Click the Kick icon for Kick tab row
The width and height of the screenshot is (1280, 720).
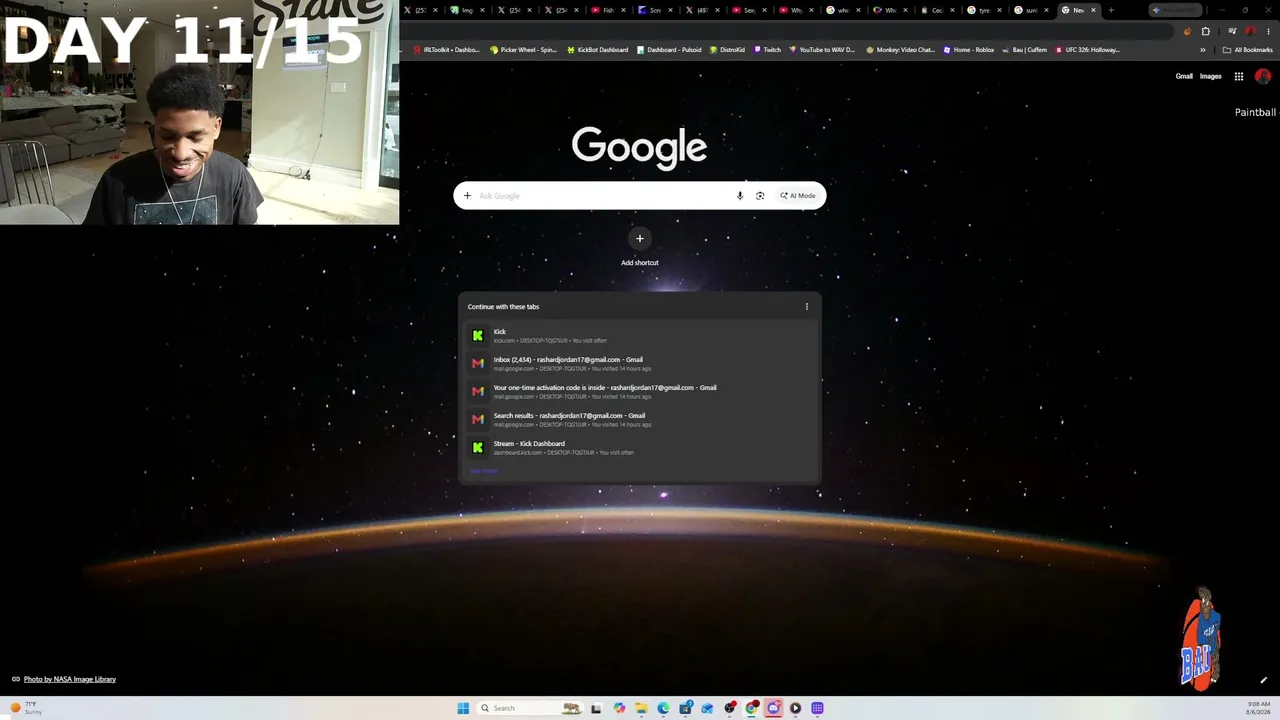tap(477, 336)
